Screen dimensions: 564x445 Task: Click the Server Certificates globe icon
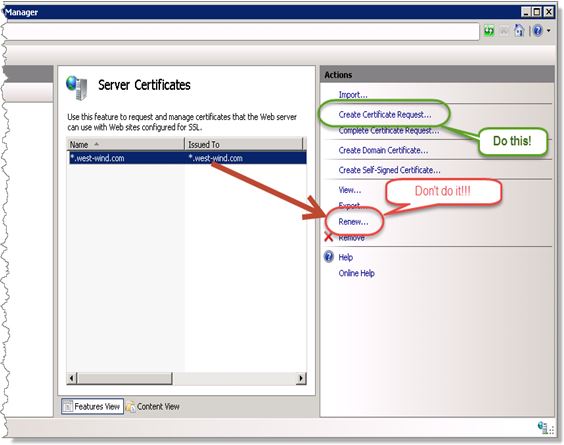click(x=77, y=87)
